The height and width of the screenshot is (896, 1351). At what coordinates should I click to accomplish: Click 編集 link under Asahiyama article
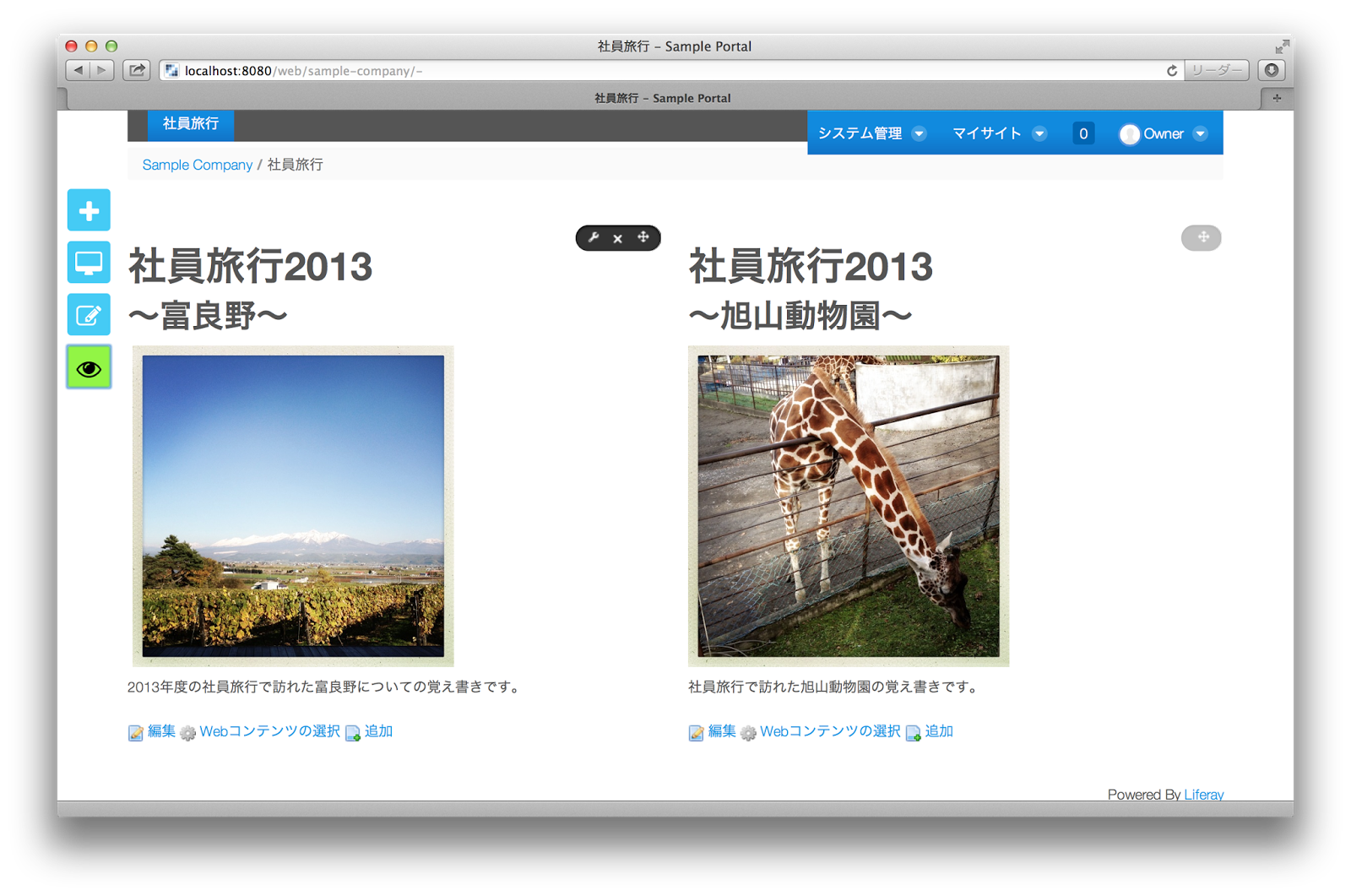(722, 731)
